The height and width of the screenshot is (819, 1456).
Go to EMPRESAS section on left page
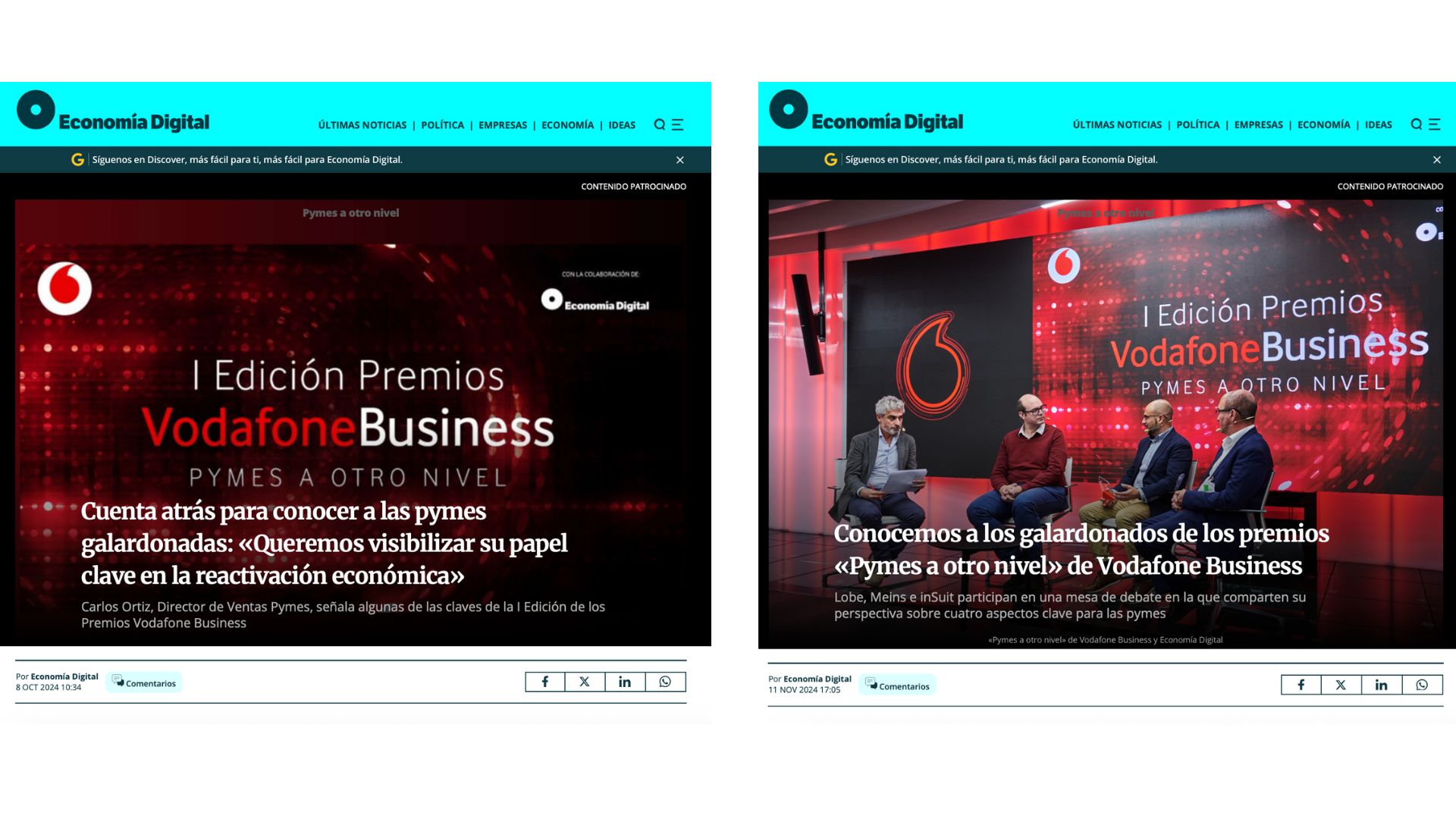503,125
